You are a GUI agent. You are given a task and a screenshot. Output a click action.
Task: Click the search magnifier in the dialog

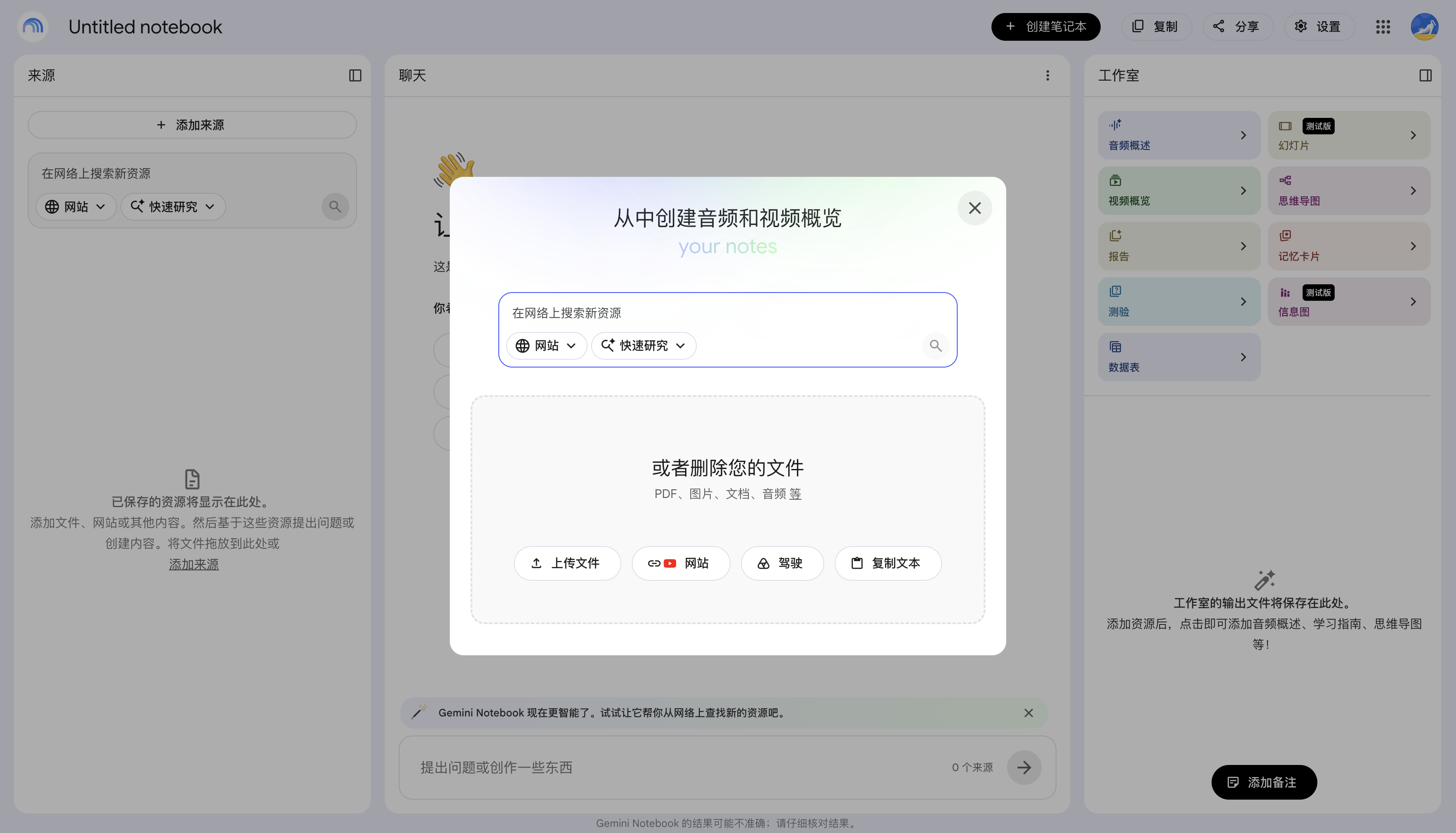click(x=936, y=345)
